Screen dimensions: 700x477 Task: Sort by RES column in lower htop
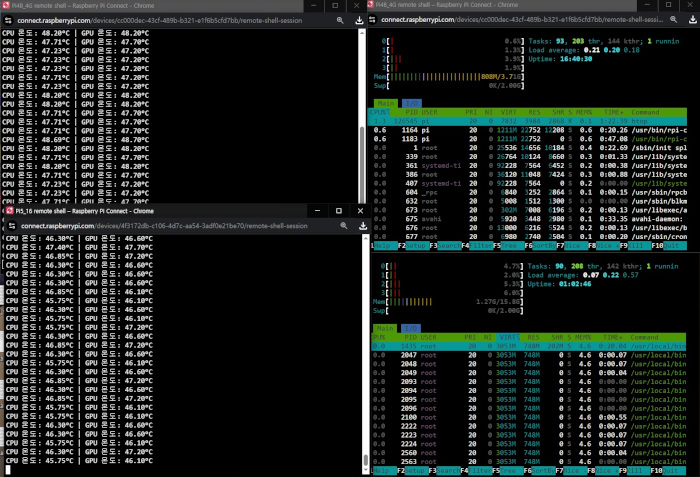point(533,337)
